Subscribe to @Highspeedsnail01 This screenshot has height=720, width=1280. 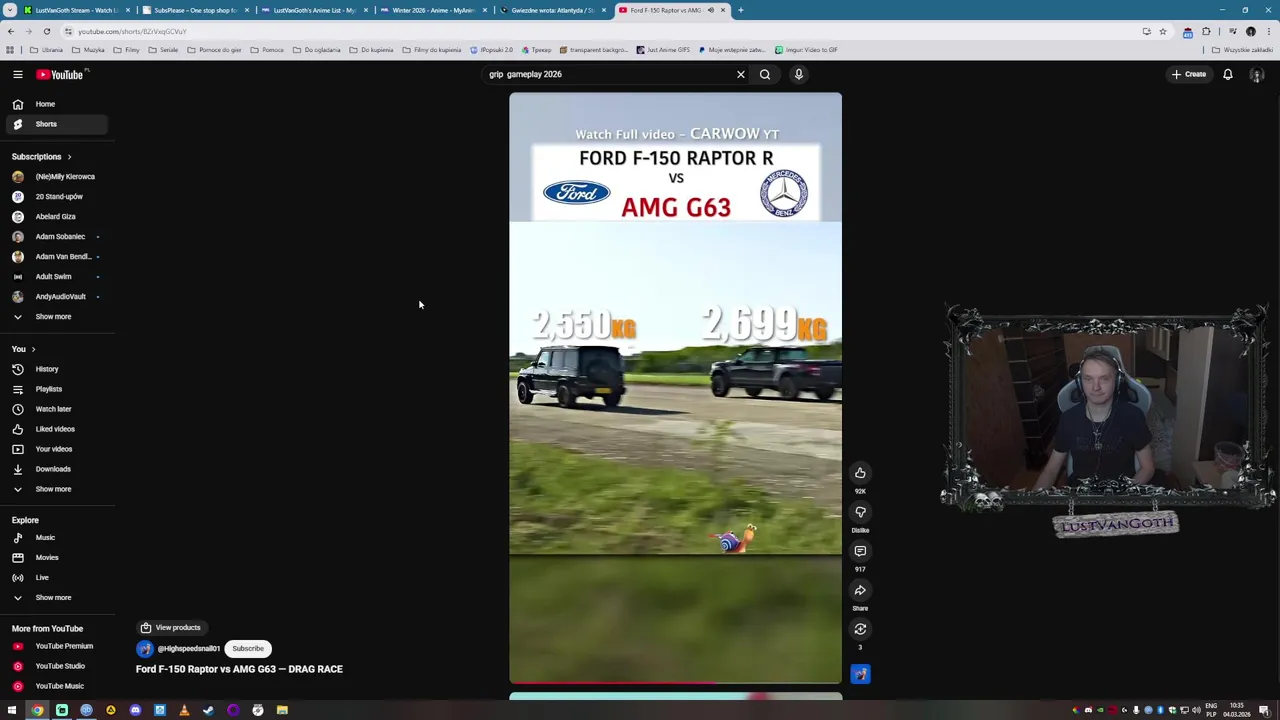[248, 648]
